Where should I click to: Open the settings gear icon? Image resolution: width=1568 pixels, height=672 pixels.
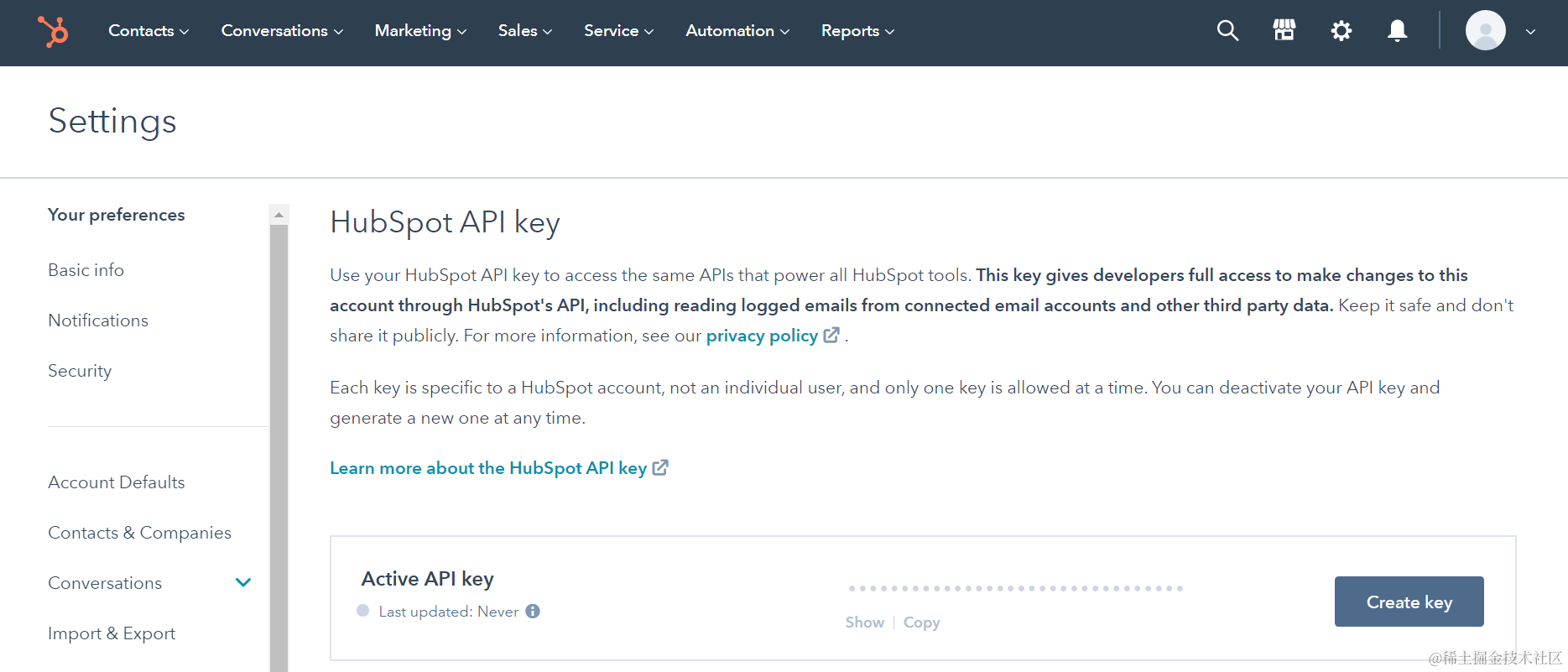coord(1341,31)
